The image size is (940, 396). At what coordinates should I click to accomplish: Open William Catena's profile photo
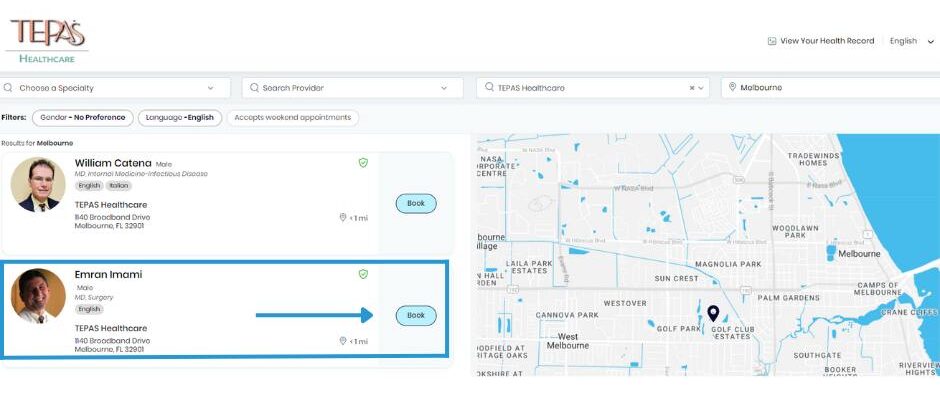tap(38, 185)
